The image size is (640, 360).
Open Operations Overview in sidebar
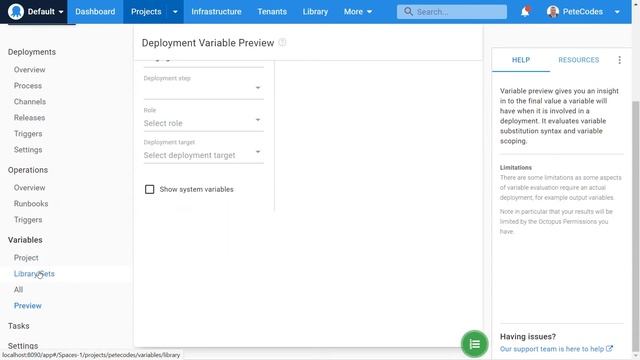coord(29,188)
